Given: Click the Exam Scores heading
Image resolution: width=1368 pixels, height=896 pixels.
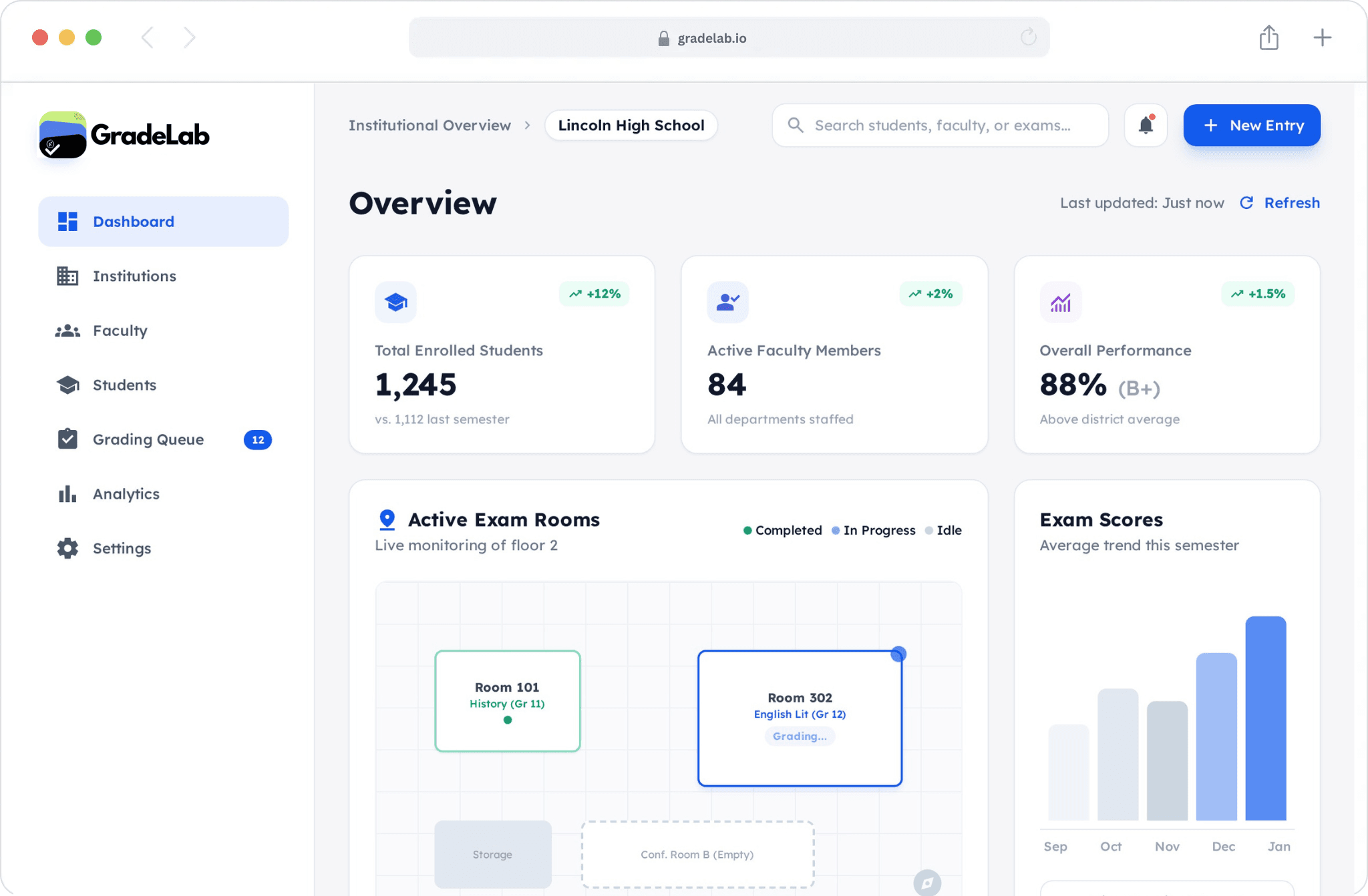Looking at the screenshot, I should click(x=1101, y=519).
